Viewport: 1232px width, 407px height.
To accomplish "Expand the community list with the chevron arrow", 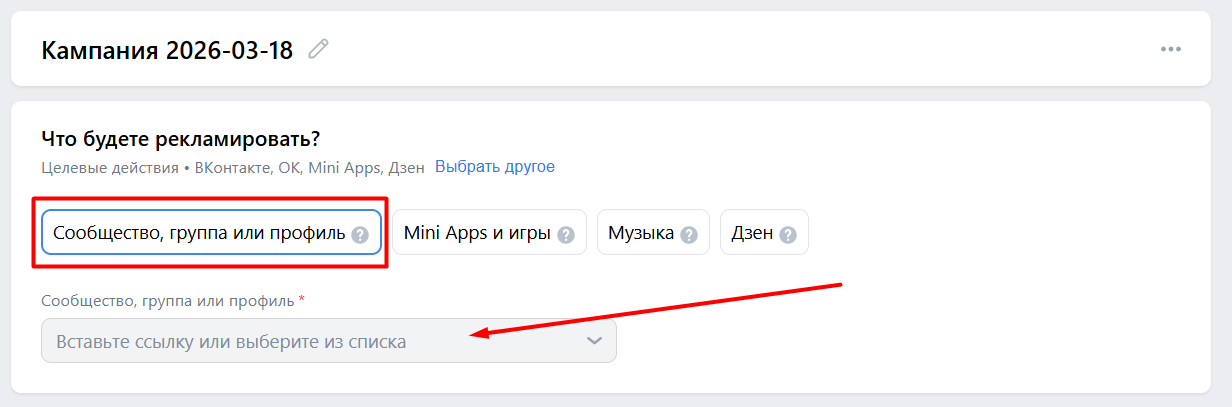I will click(595, 341).
